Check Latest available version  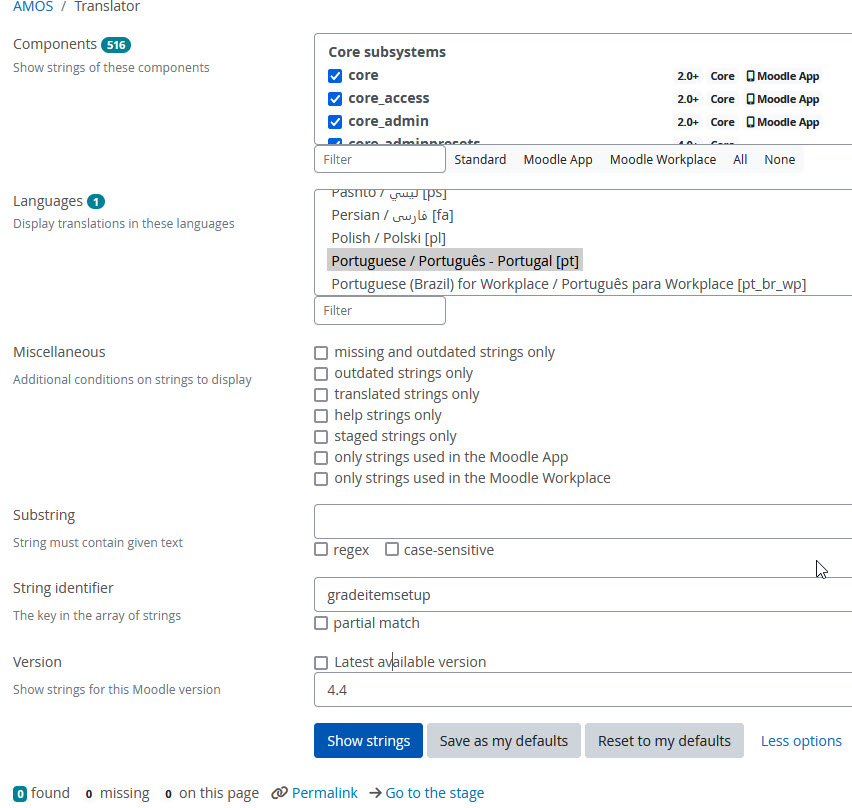[321, 662]
